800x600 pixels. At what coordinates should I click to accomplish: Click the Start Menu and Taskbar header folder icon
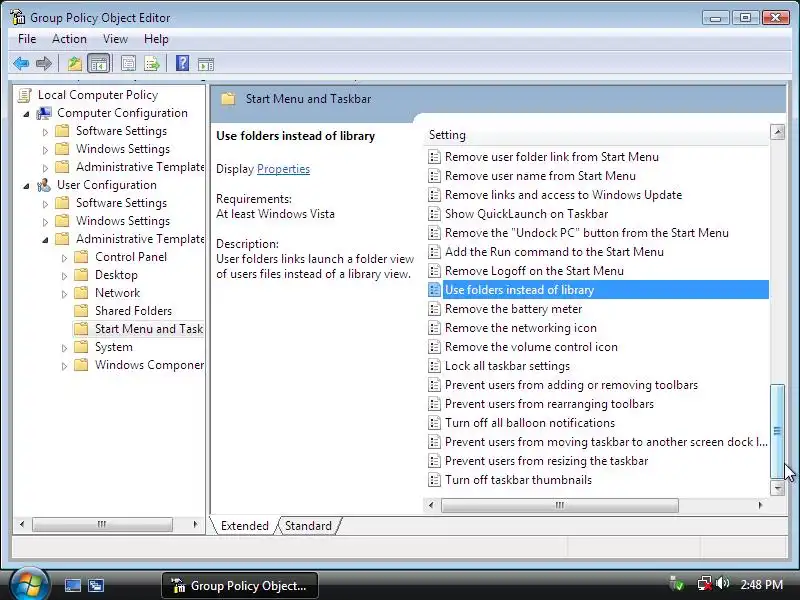(x=228, y=98)
